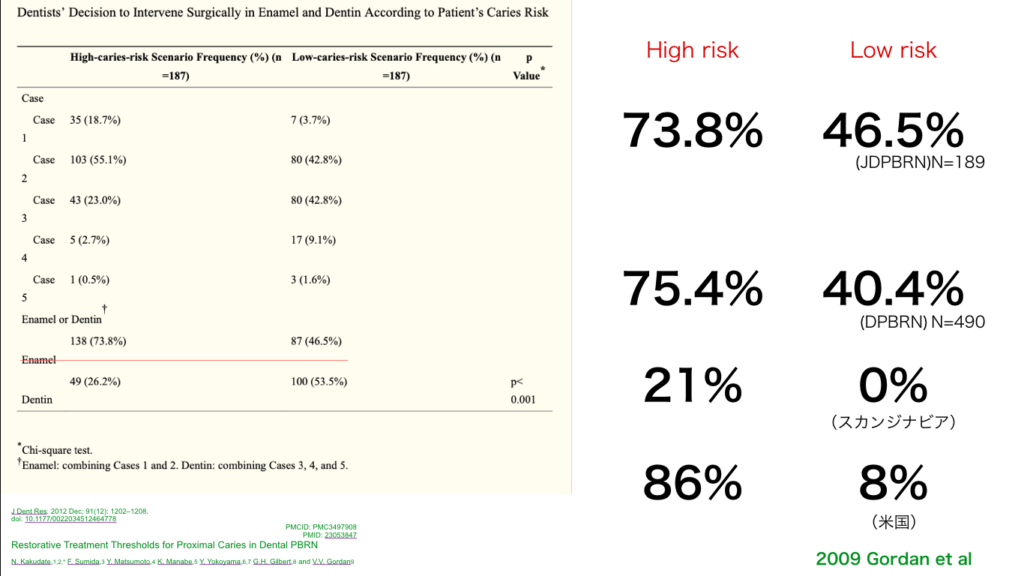Click the 138 (73.8%) table cell
This screenshot has width=1024, height=576.
click(98, 341)
